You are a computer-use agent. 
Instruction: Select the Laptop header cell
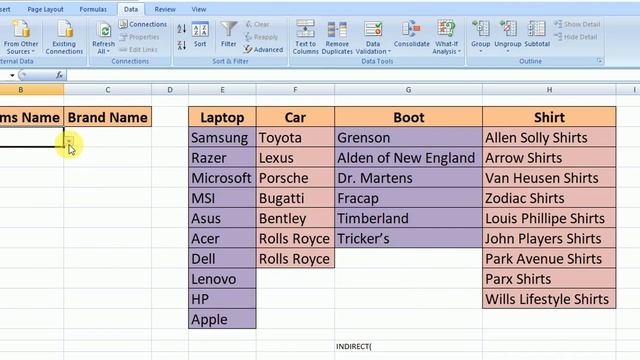(222, 117)
